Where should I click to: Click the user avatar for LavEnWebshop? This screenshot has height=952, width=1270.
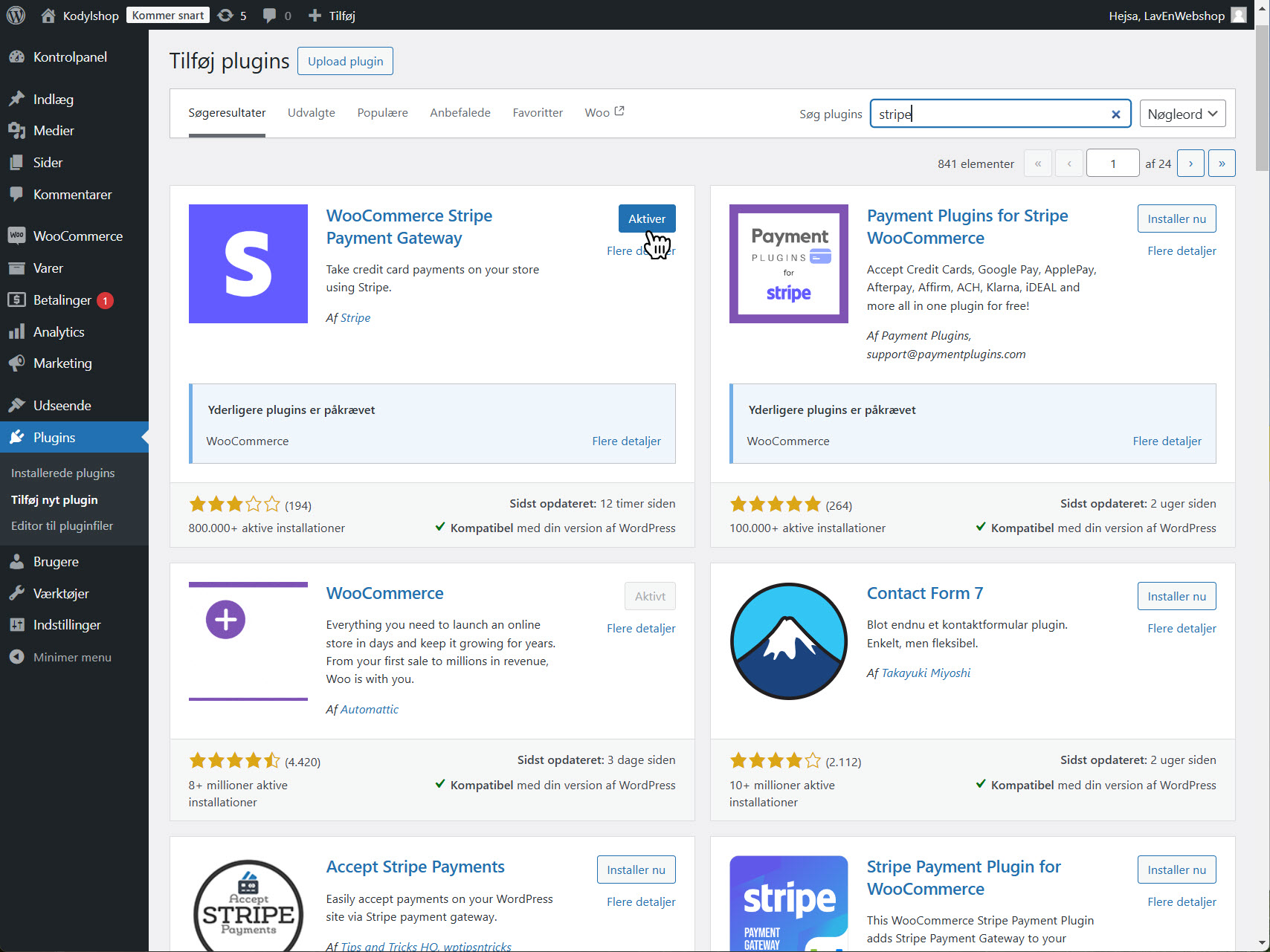1237,15
